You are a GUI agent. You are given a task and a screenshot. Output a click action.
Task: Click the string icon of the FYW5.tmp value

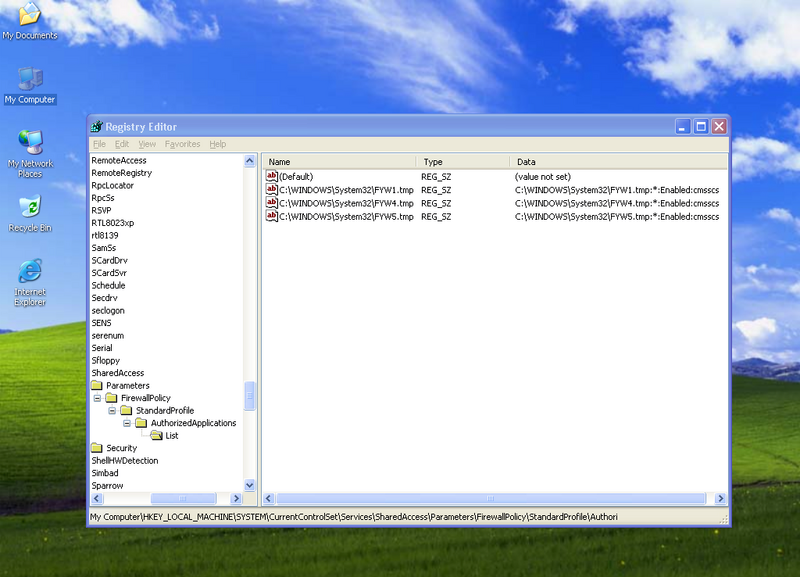pos(272,216)
